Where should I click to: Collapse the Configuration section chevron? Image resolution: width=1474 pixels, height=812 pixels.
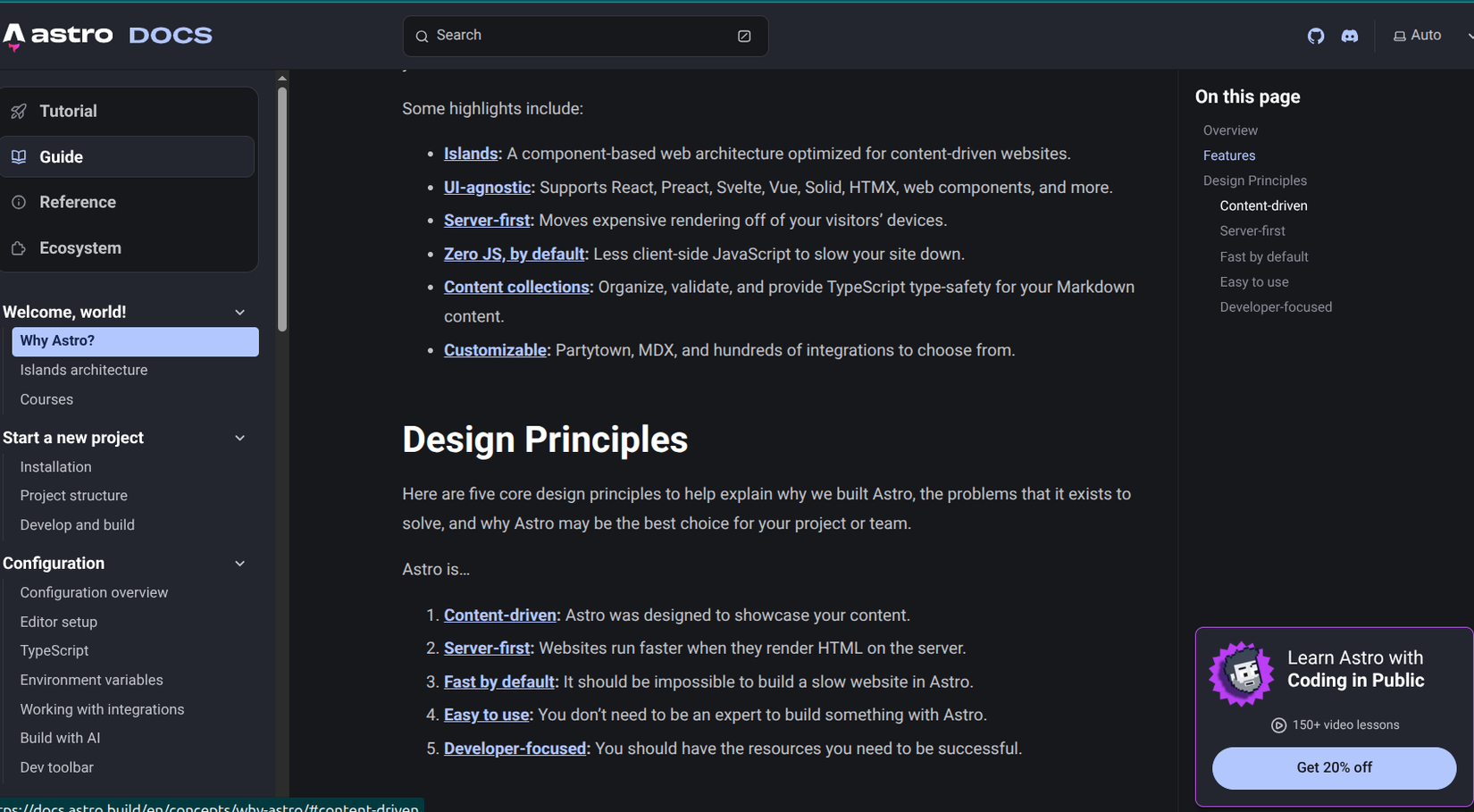[x=239, y=564]
